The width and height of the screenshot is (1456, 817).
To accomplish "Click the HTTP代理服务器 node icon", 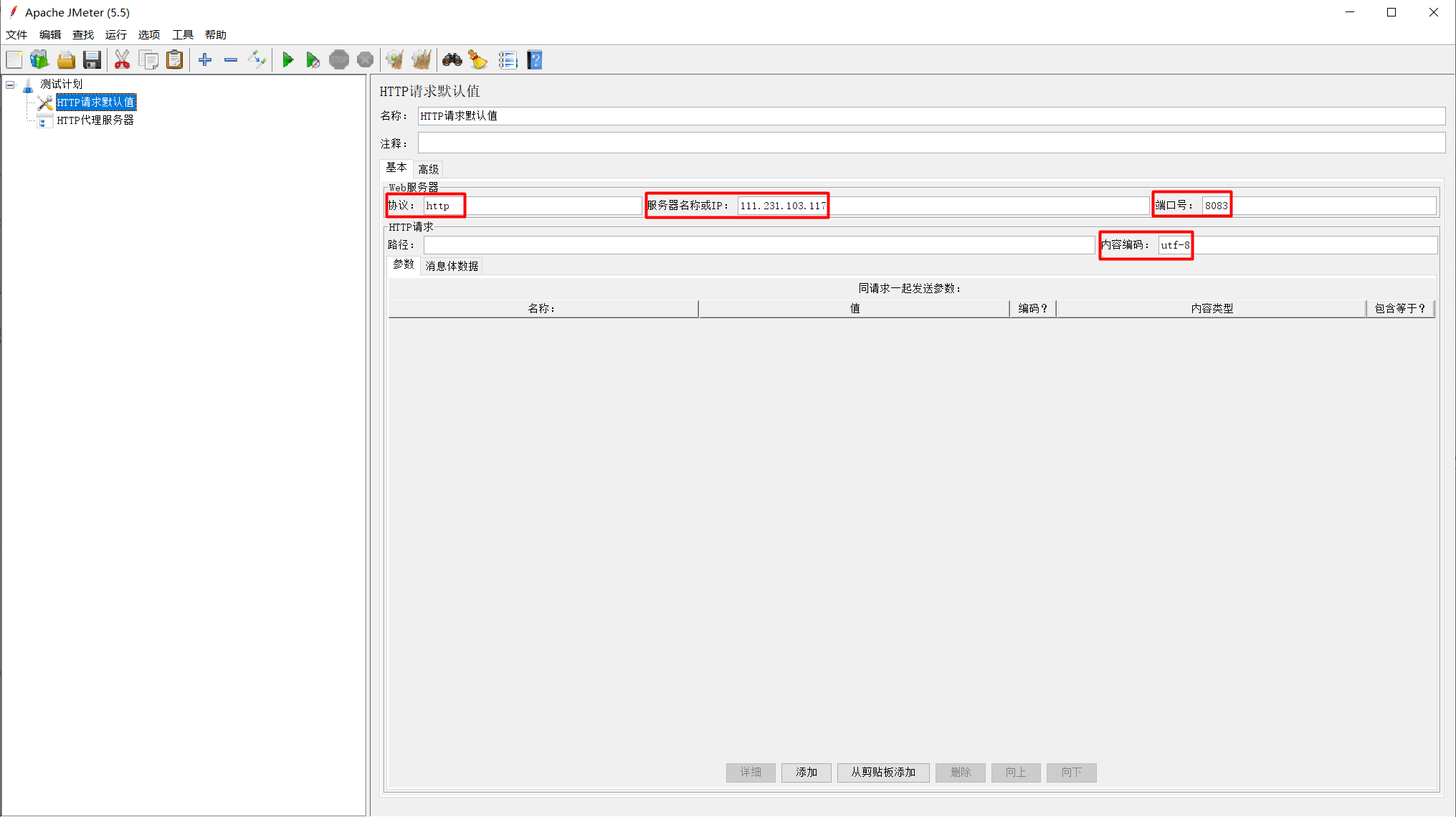I will click(x=44, y=120).
